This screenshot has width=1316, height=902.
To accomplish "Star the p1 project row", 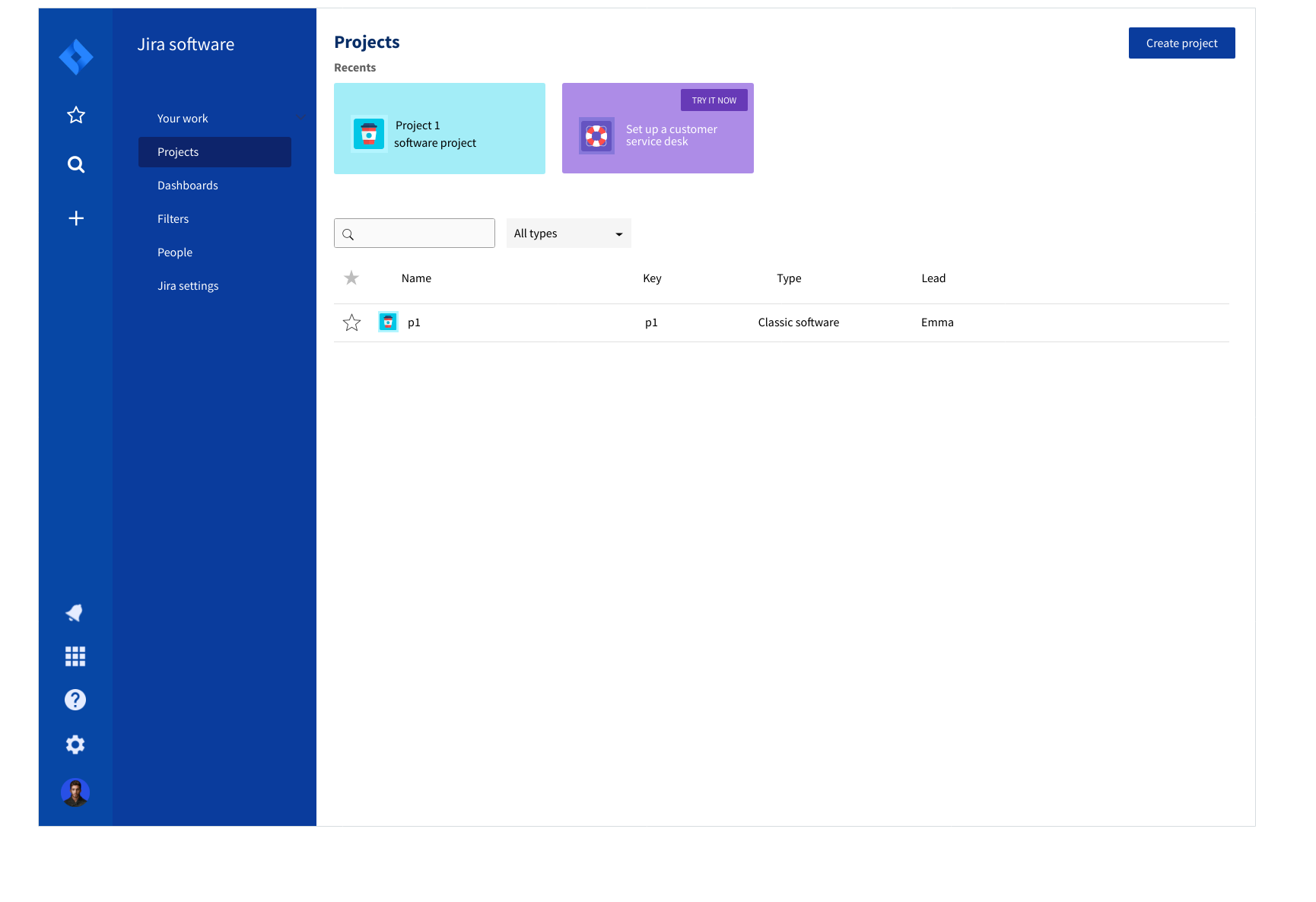I will (x=351, y=322).
